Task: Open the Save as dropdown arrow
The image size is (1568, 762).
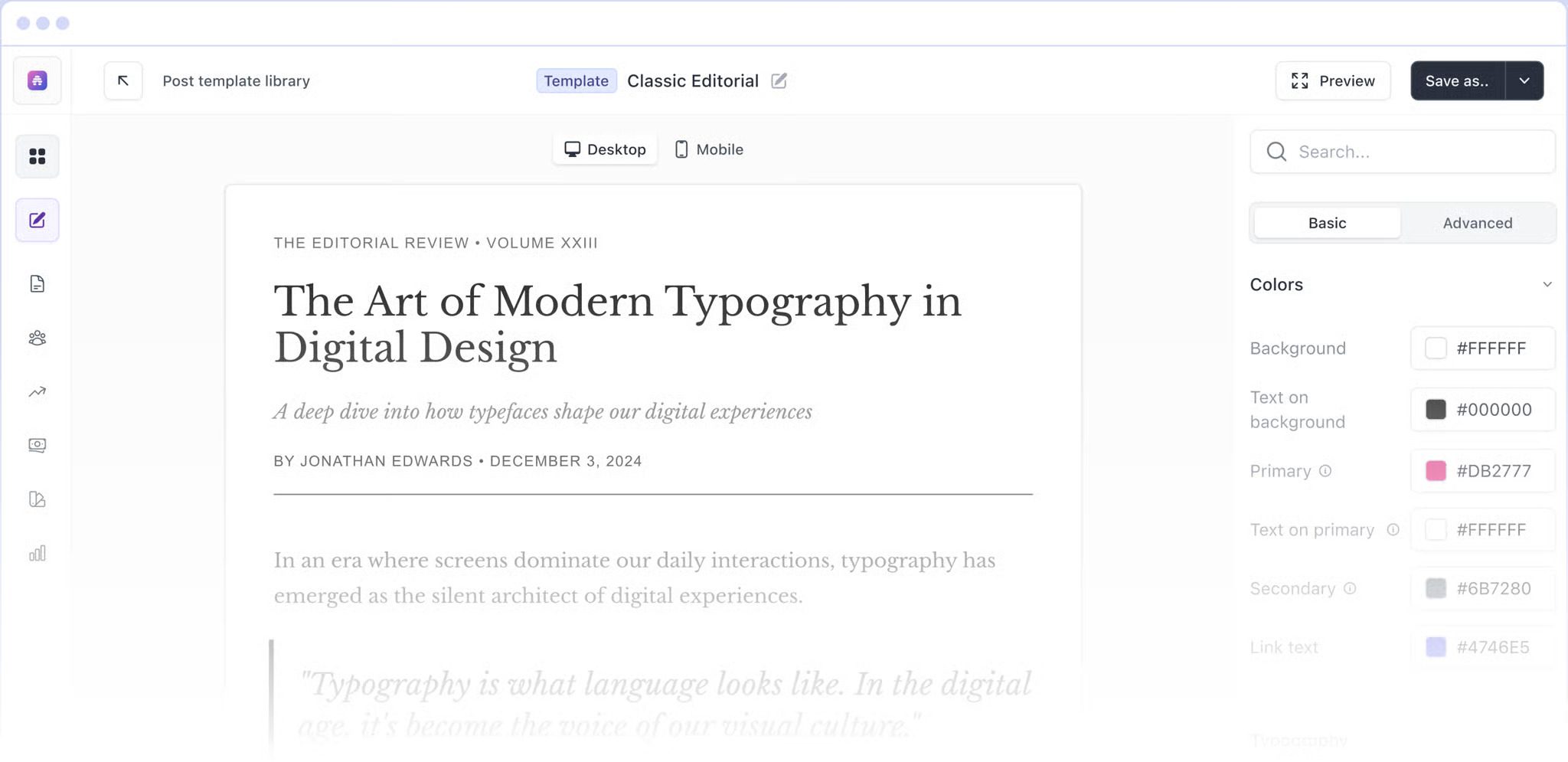Action: [1524, 80]
